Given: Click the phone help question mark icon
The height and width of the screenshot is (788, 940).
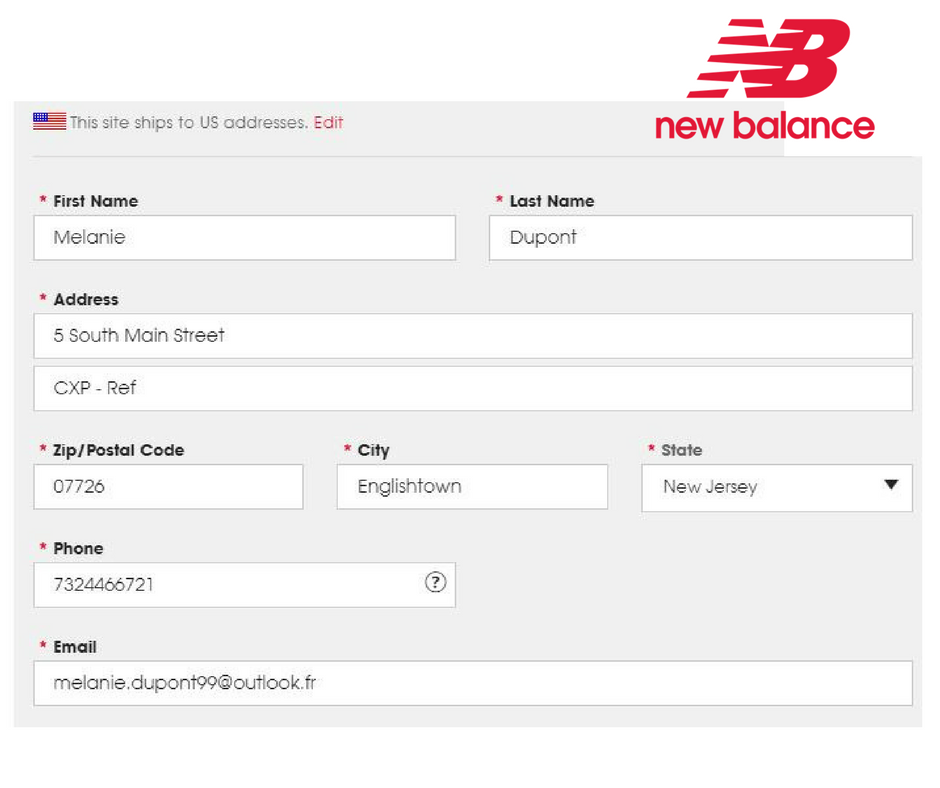Looking at the screenshot, I should point(435,582).
